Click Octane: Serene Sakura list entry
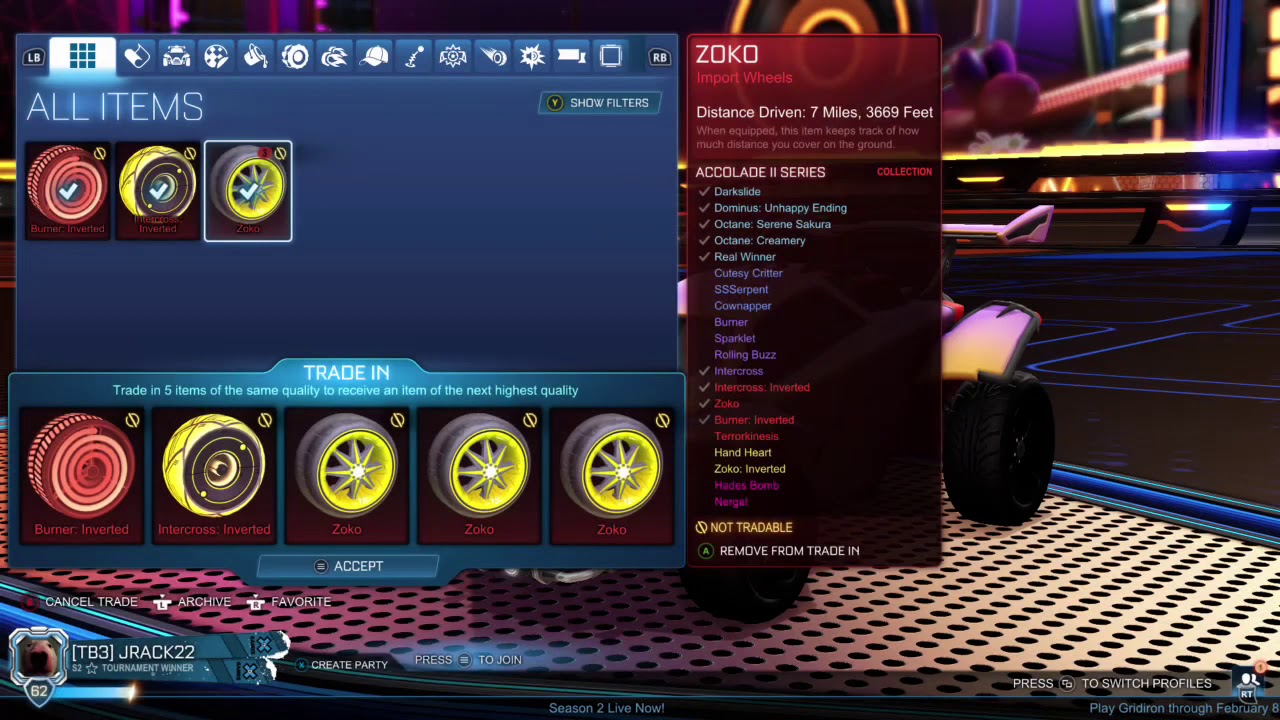1280x720 pixels. pyautogui.click(x=772, y=224)
